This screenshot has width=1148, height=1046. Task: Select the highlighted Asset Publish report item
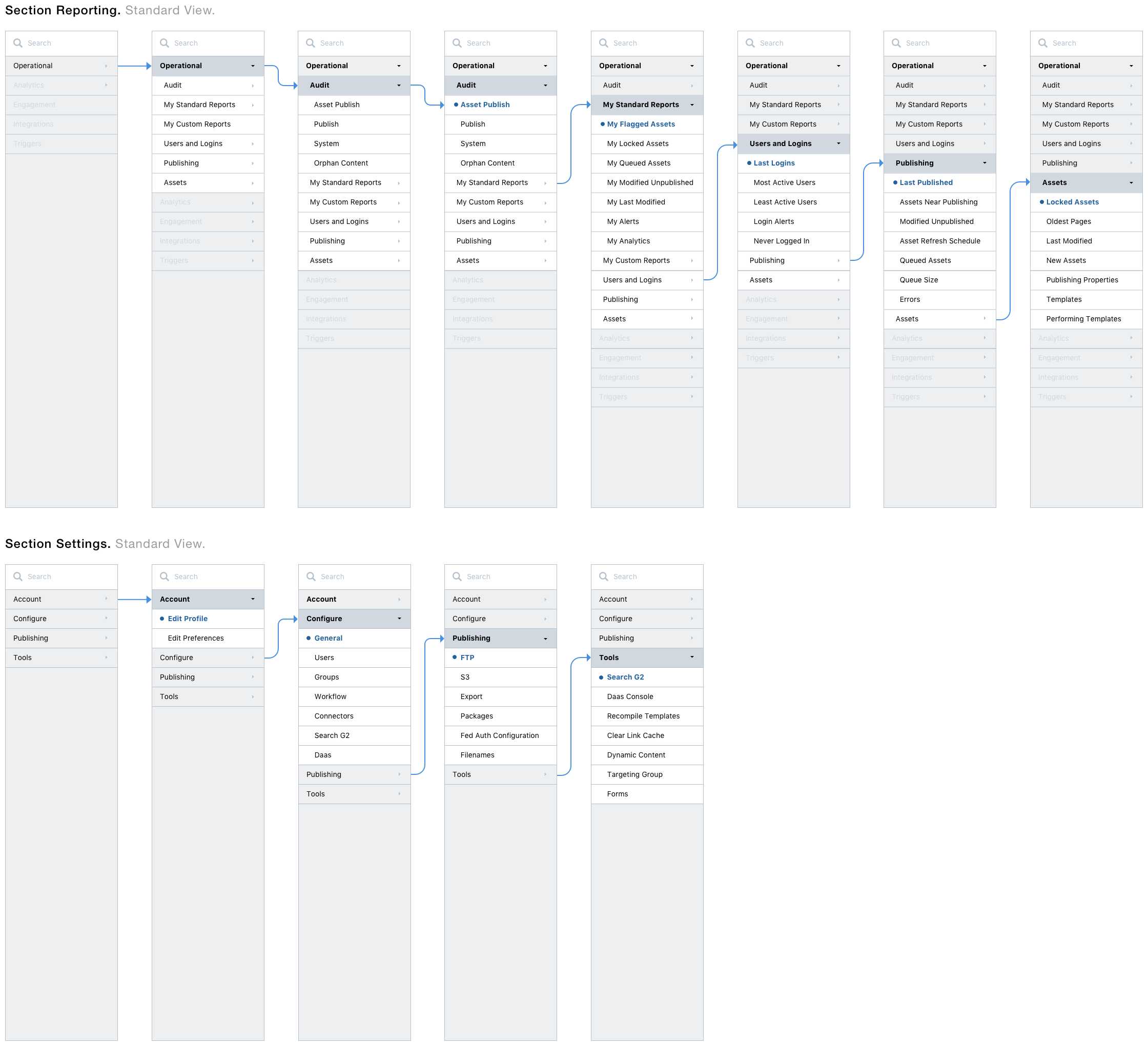click(485, 105)
